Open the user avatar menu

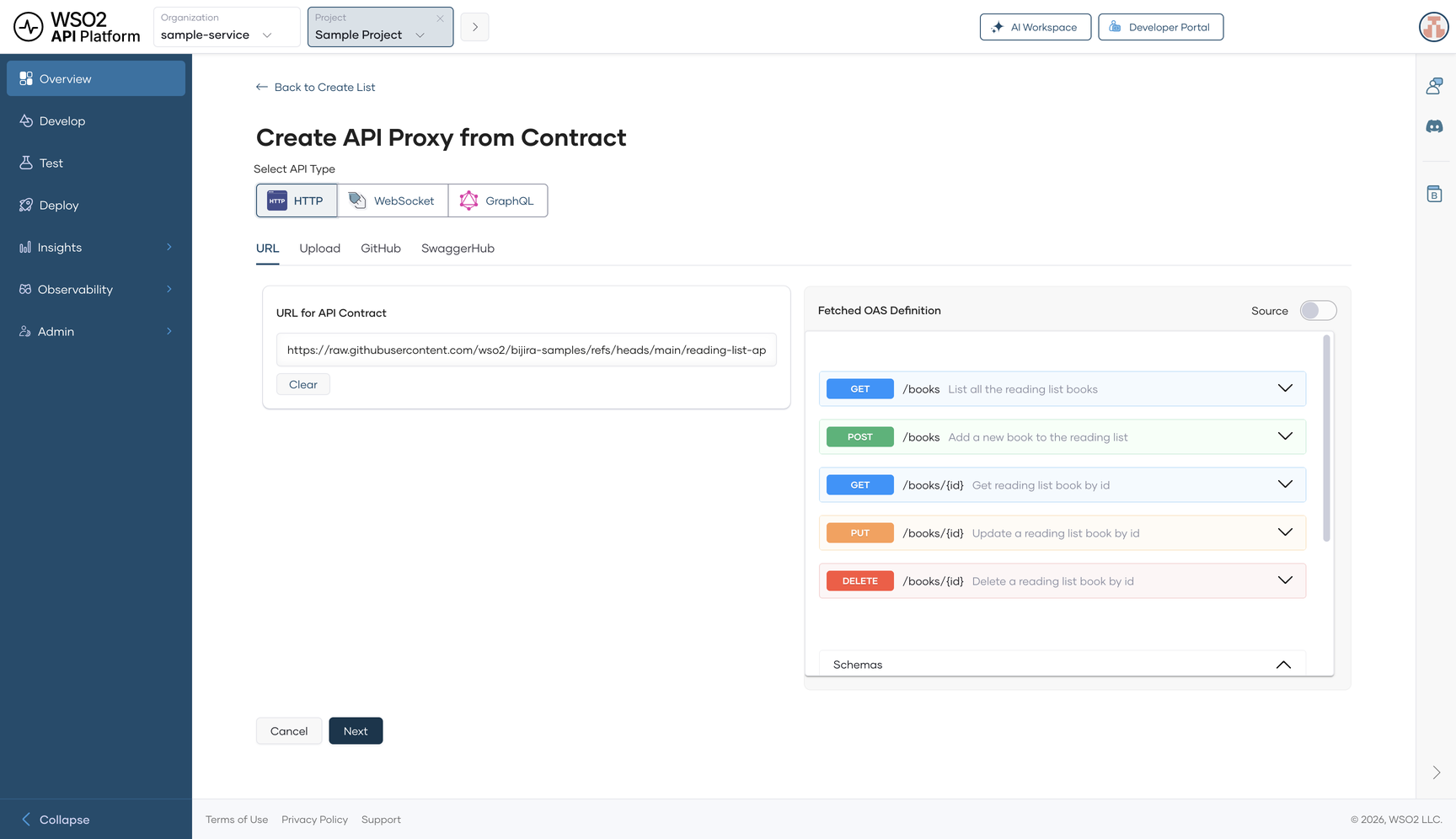(x=1433, y=27)
